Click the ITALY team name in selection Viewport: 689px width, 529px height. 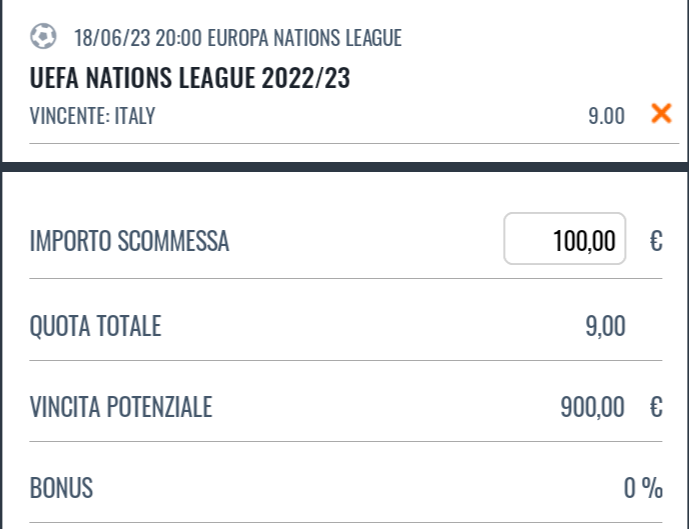point(131,116)
